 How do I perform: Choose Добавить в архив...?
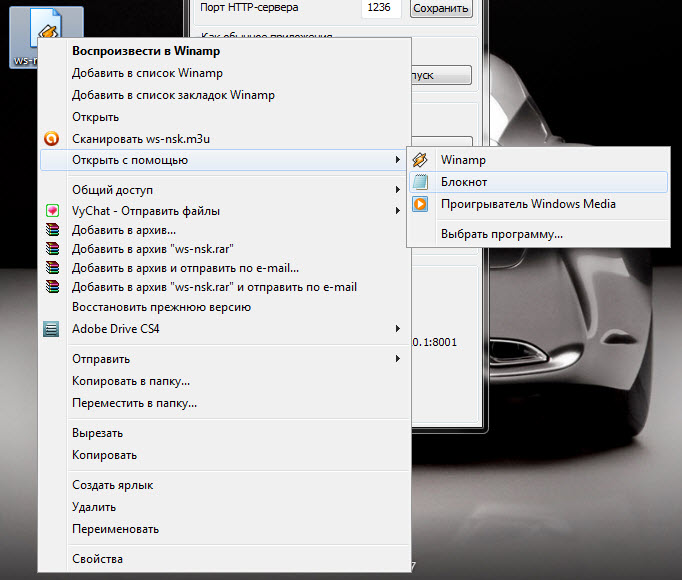tap(225, 230)
